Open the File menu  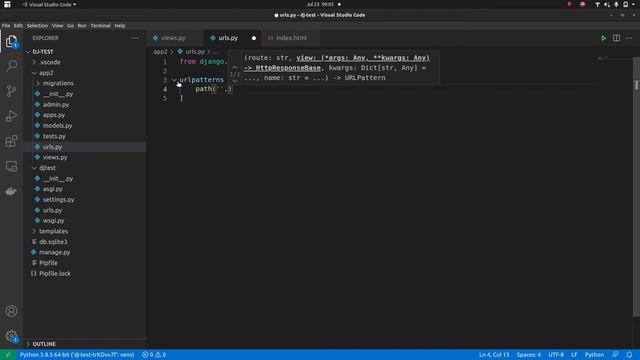[x=6, y=26]
